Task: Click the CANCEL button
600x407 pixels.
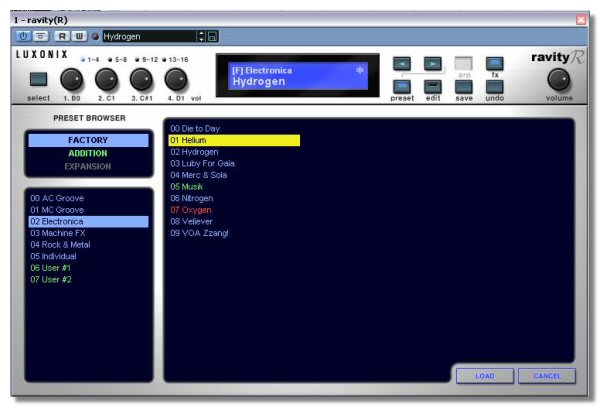Action: [x=547, y=376]
